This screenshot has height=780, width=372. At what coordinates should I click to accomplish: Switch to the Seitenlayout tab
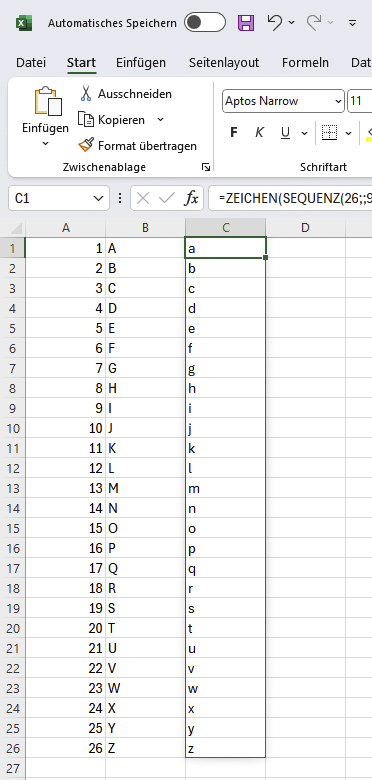click(224, 63)
